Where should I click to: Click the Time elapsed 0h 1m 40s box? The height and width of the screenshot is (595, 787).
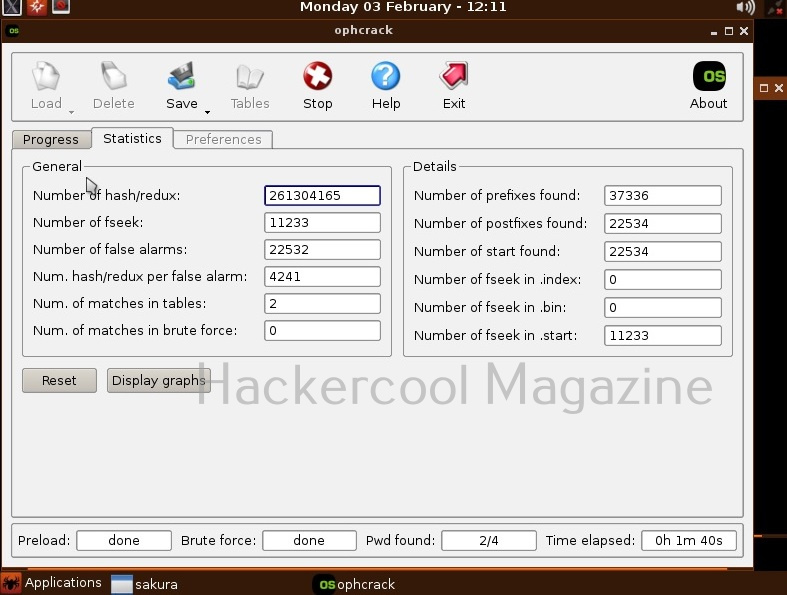click(x=689, y=540)
